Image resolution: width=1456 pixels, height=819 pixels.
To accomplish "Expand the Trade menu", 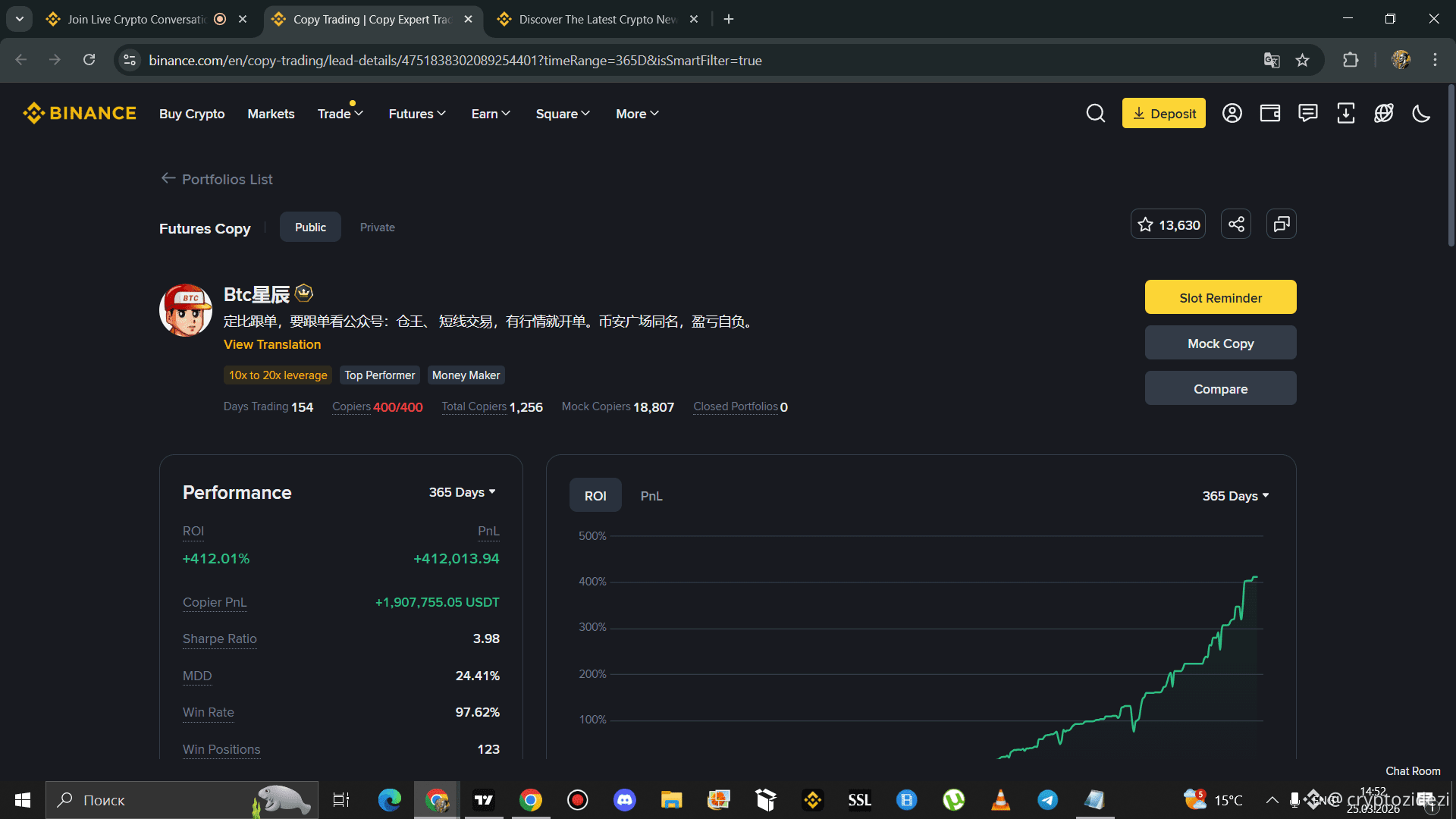I will 340,114.
